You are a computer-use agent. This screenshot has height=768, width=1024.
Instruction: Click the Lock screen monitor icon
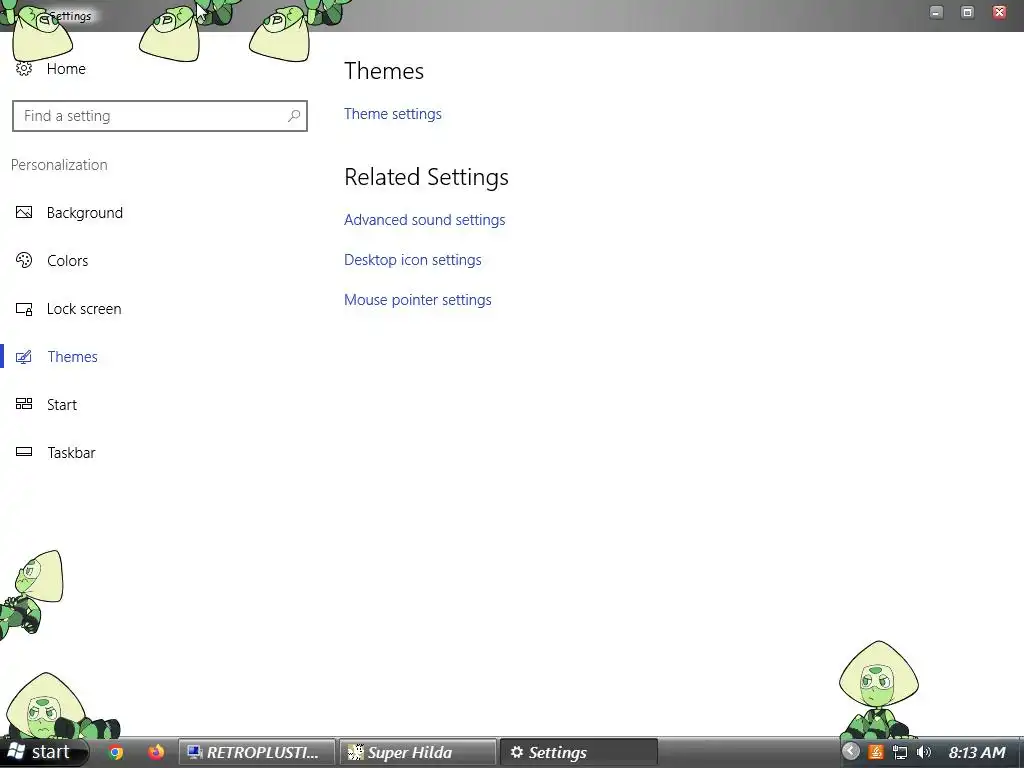(24, 309)
